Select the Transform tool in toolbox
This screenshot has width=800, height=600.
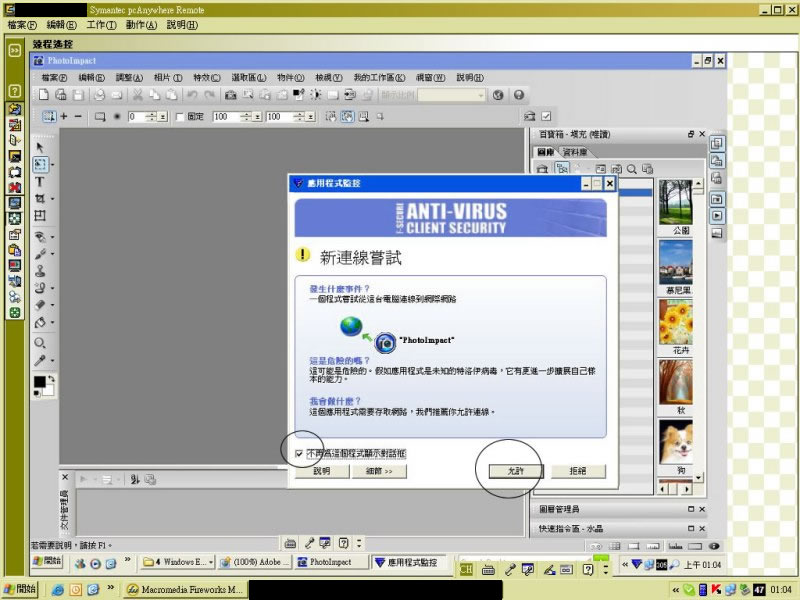click(40, 215)
